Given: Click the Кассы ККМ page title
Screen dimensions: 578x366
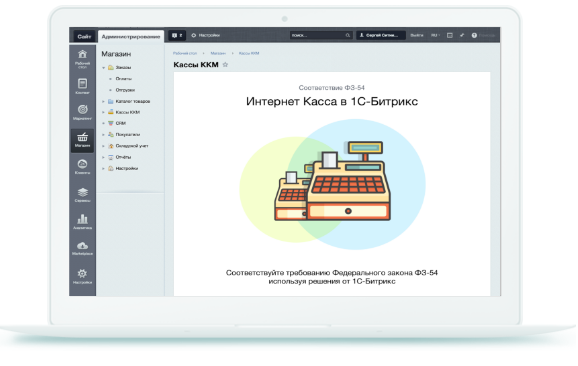Looking at the screenshot, I should pyautogui.click(x=196, y=65).
